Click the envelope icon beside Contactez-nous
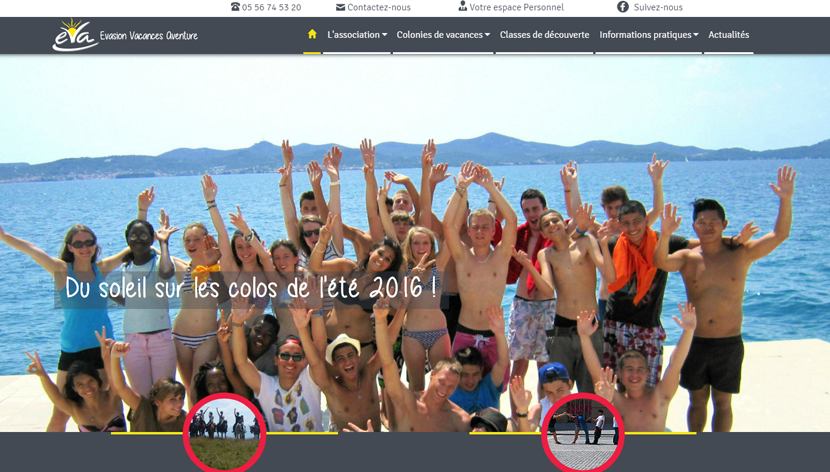Screen dimensions: 830x472 coord(340,7)
